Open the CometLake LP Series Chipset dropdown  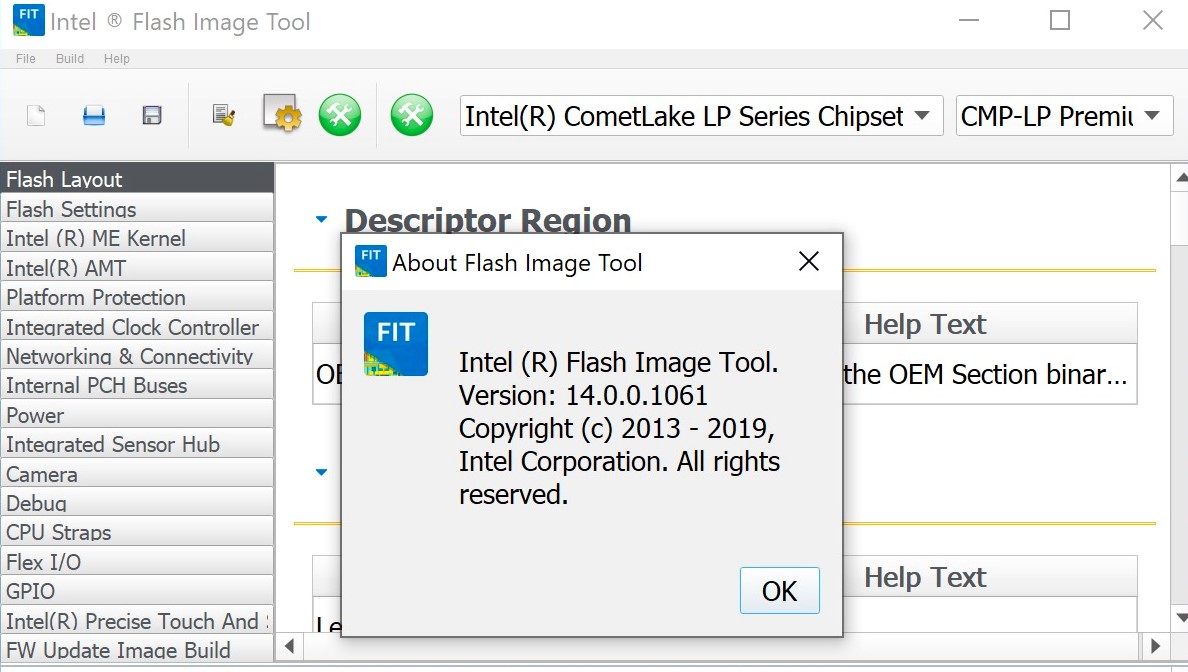701,116
